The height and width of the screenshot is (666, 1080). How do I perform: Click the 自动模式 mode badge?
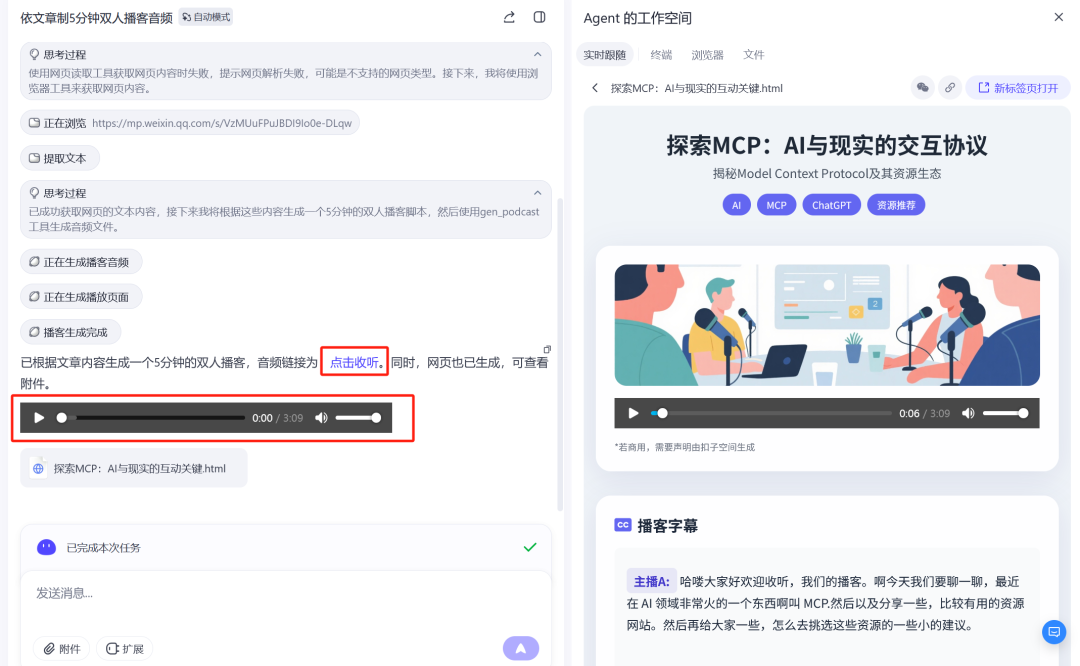[x=206, y=17]
